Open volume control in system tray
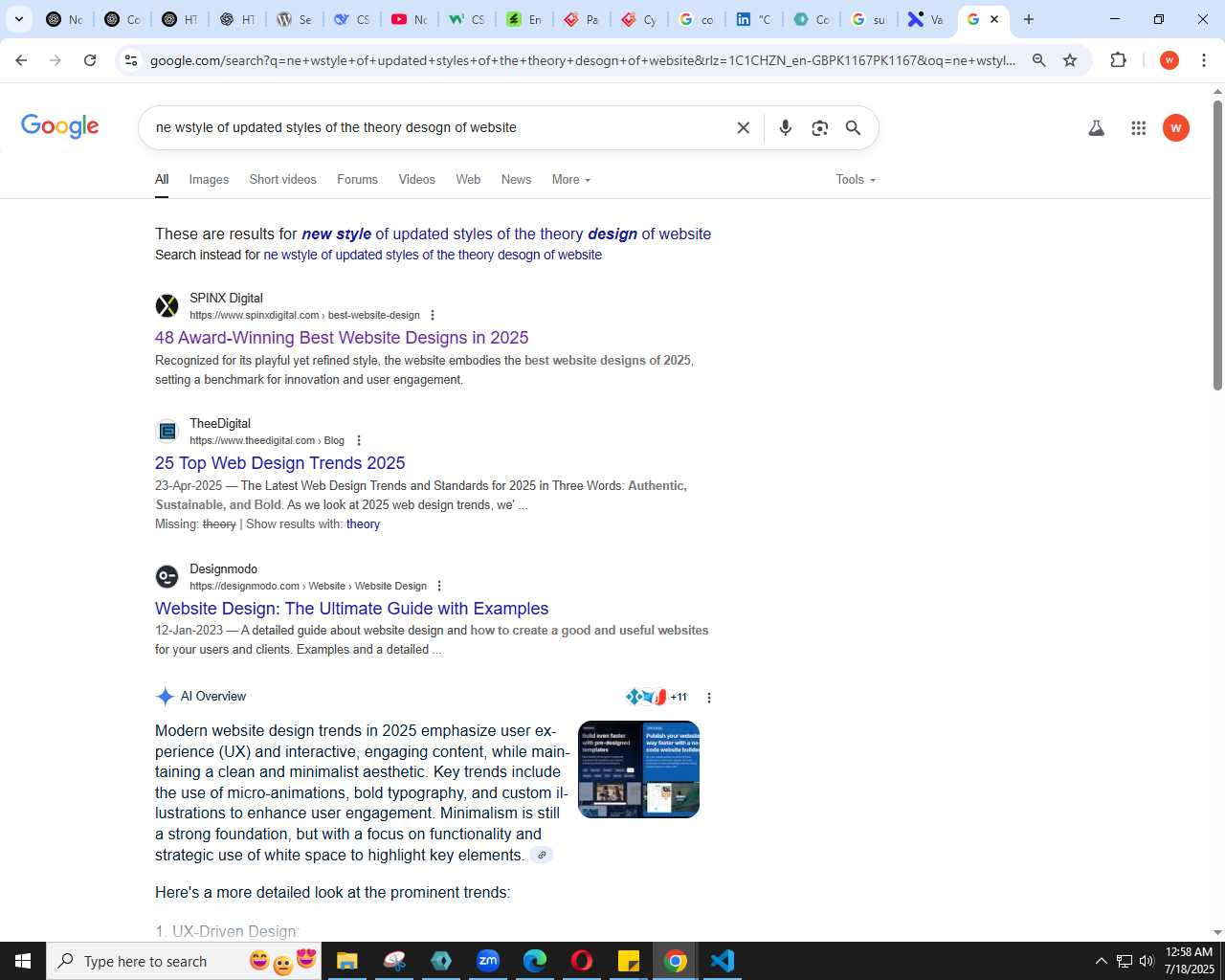Image resolution: width=1225 pixels, height=980 pixels. tap(1147, 961)
